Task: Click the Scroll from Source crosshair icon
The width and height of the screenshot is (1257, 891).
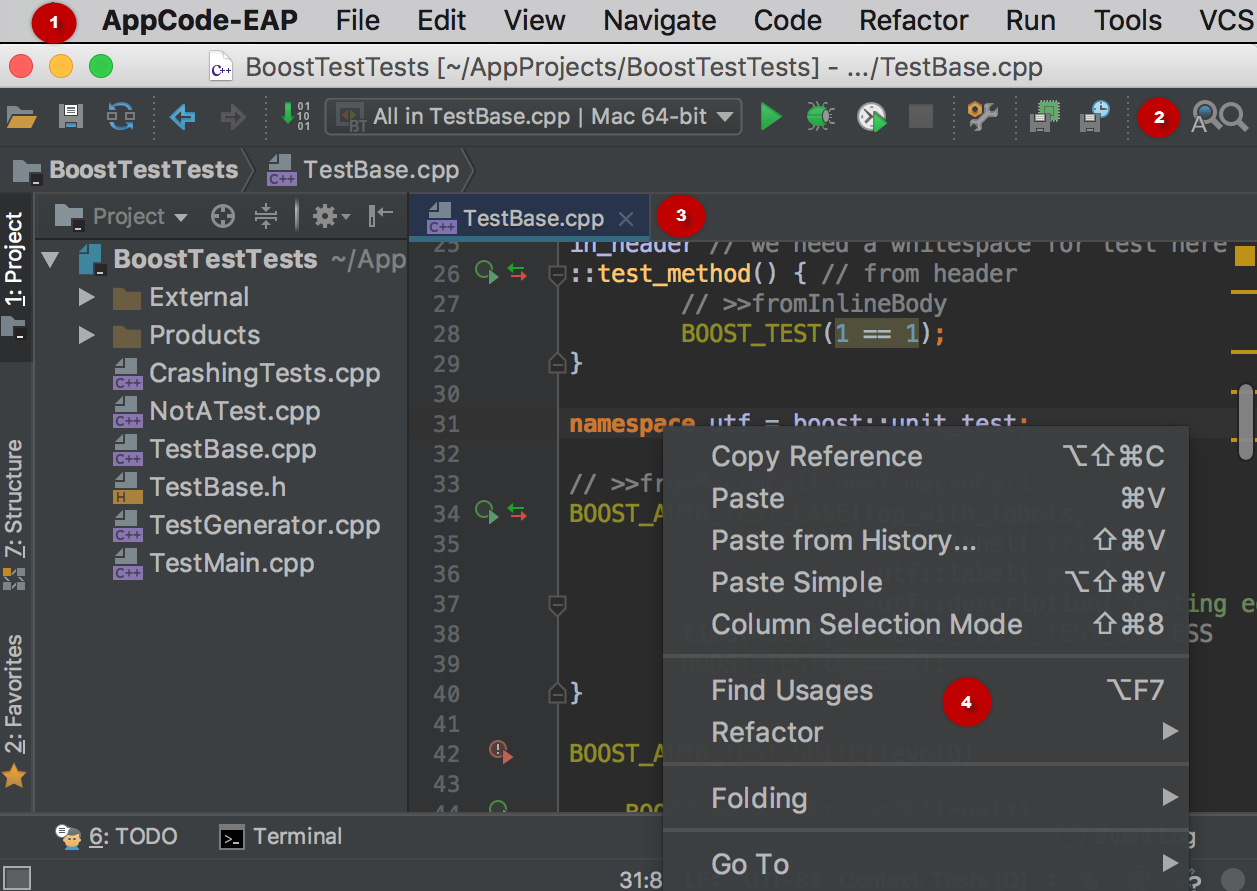Action: [x=222, y=216]
